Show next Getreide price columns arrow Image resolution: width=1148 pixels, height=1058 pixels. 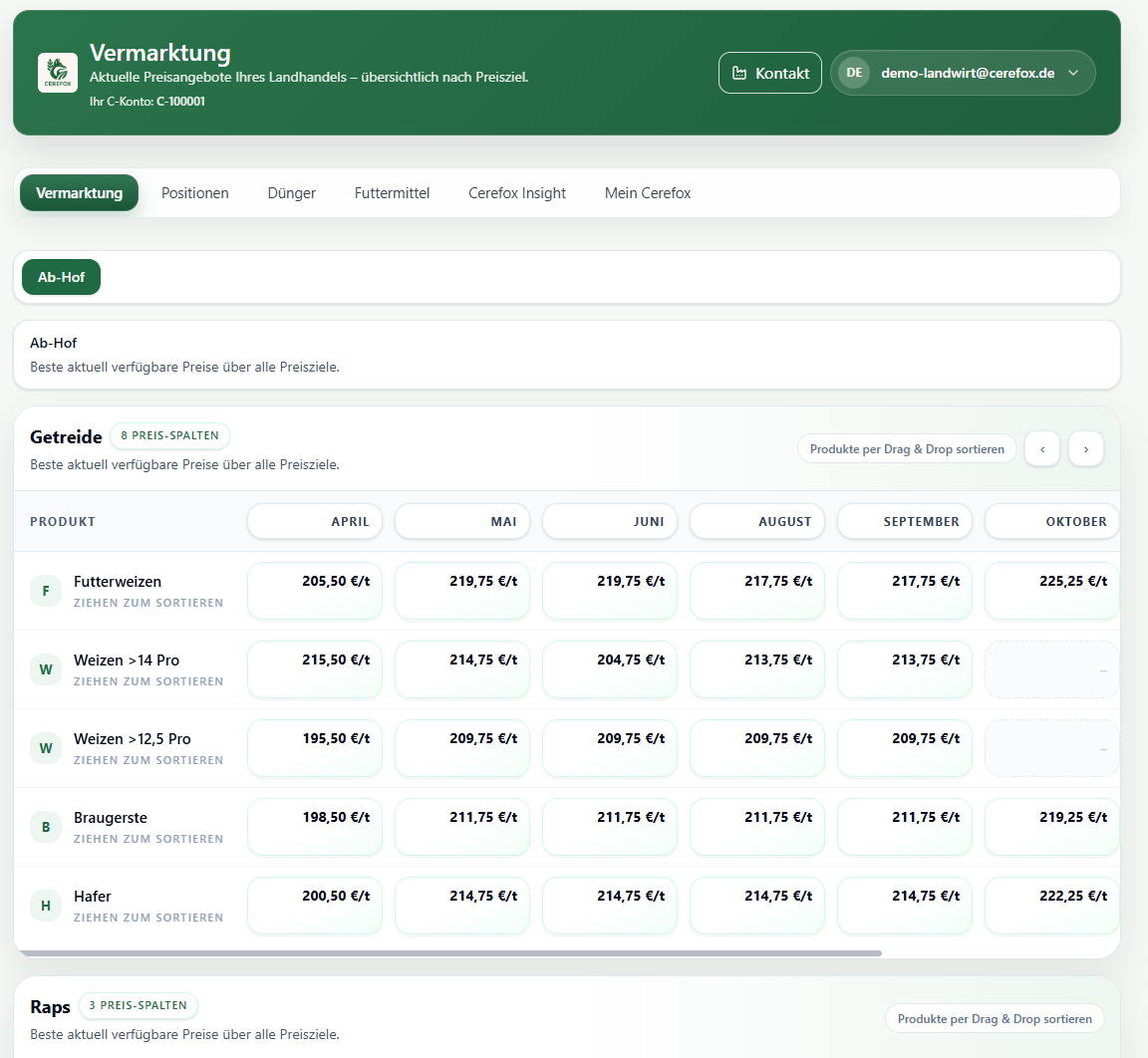[1086, 449]
